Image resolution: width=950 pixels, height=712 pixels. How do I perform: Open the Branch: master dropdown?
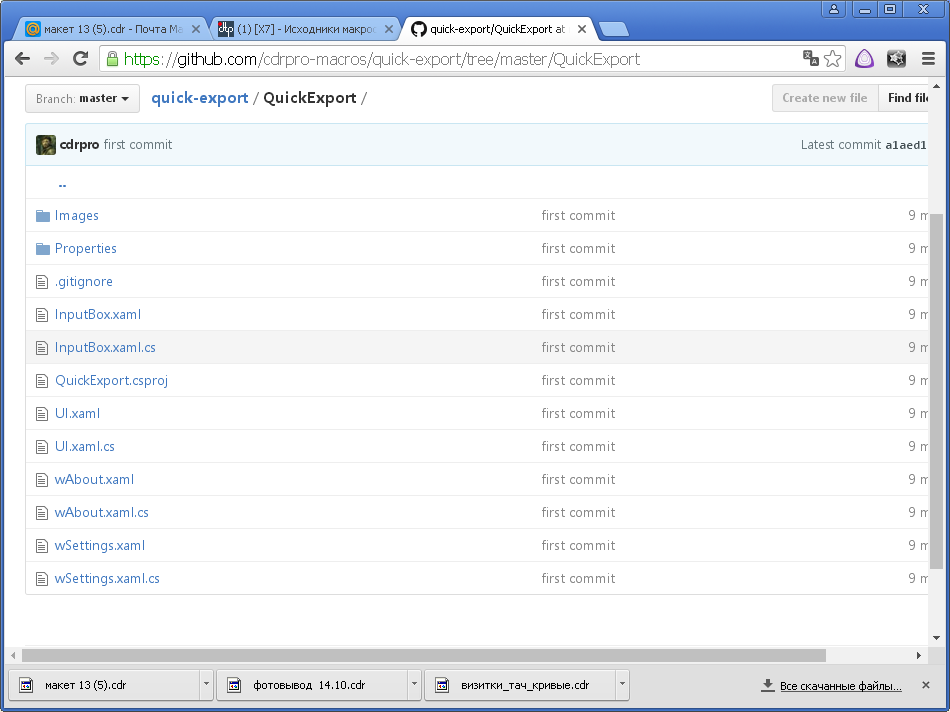(x=82, y=98)
